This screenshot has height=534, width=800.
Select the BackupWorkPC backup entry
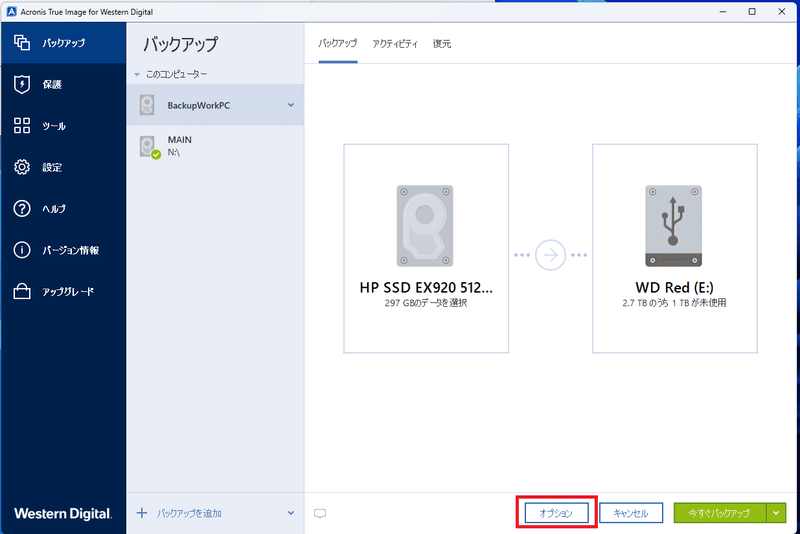click(215, 105)
